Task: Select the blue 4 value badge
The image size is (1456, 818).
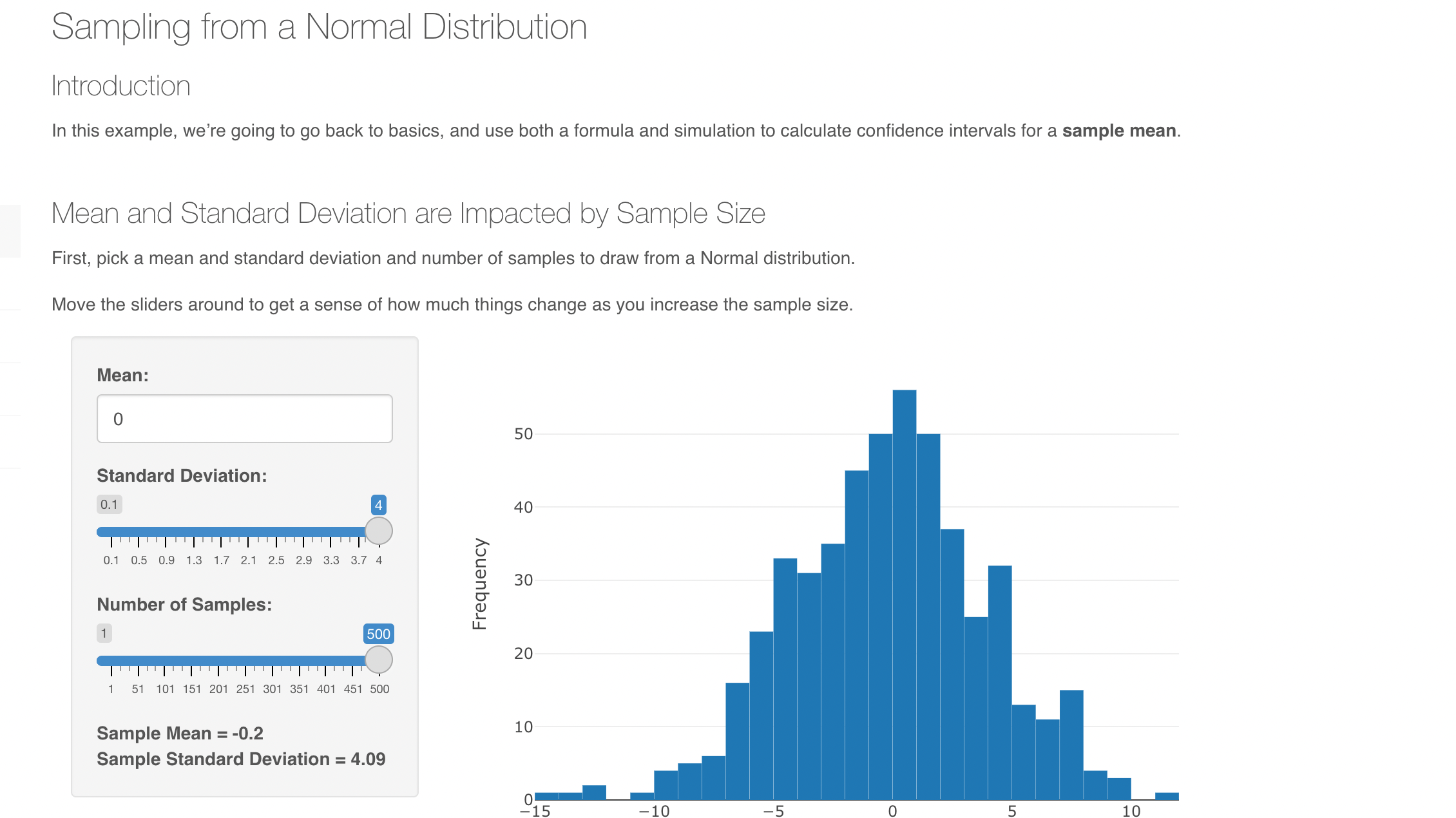Action: coord(378,505)
